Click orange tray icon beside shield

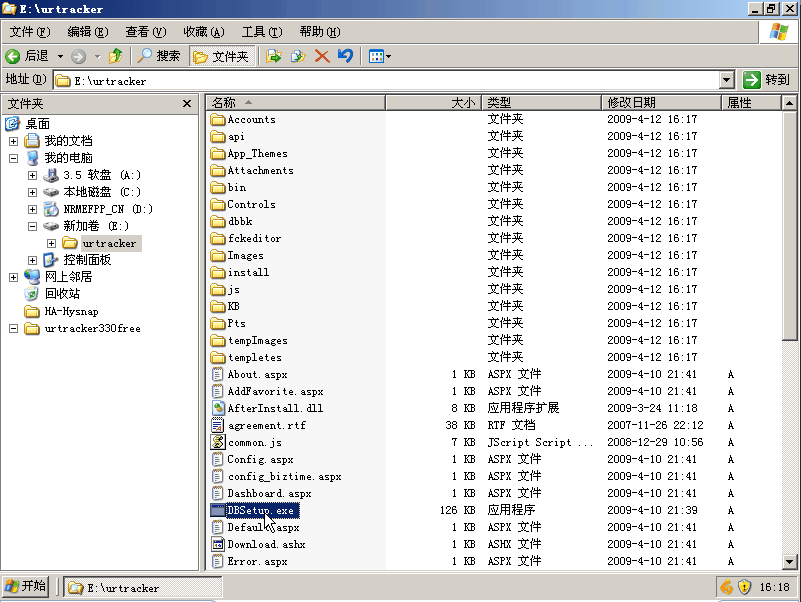click(726, 587)
